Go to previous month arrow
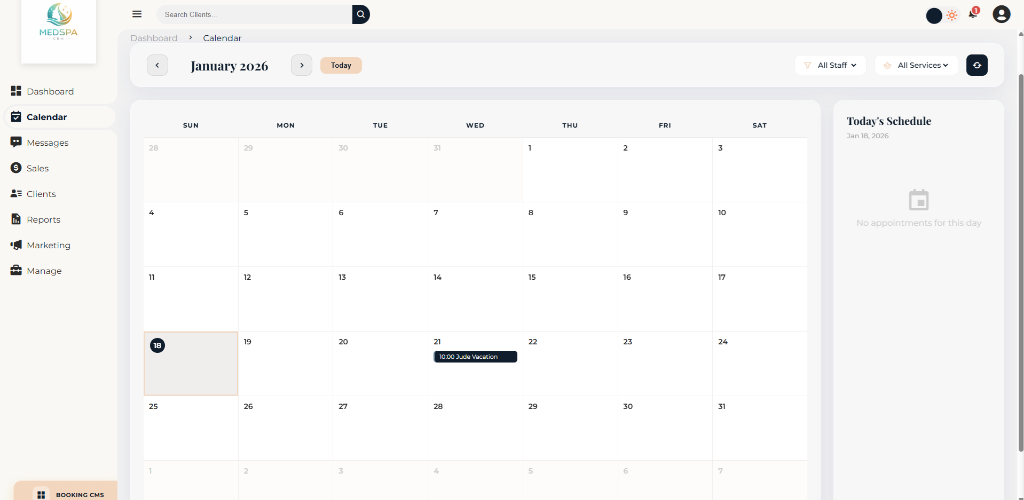Screen dimensions: 1024x500 [157, 65]
